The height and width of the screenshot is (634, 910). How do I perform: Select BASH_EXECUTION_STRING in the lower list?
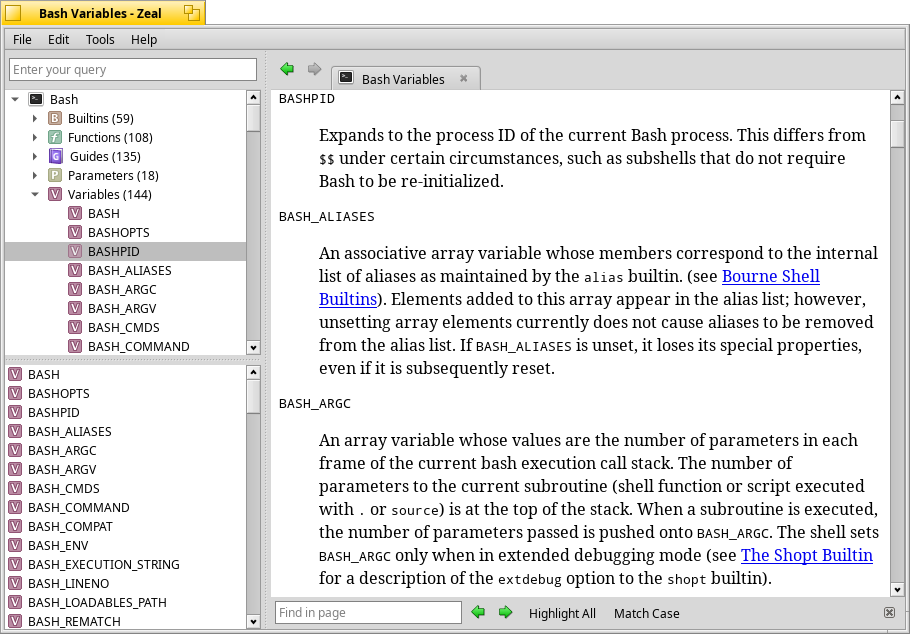click(x=104, y=564)
